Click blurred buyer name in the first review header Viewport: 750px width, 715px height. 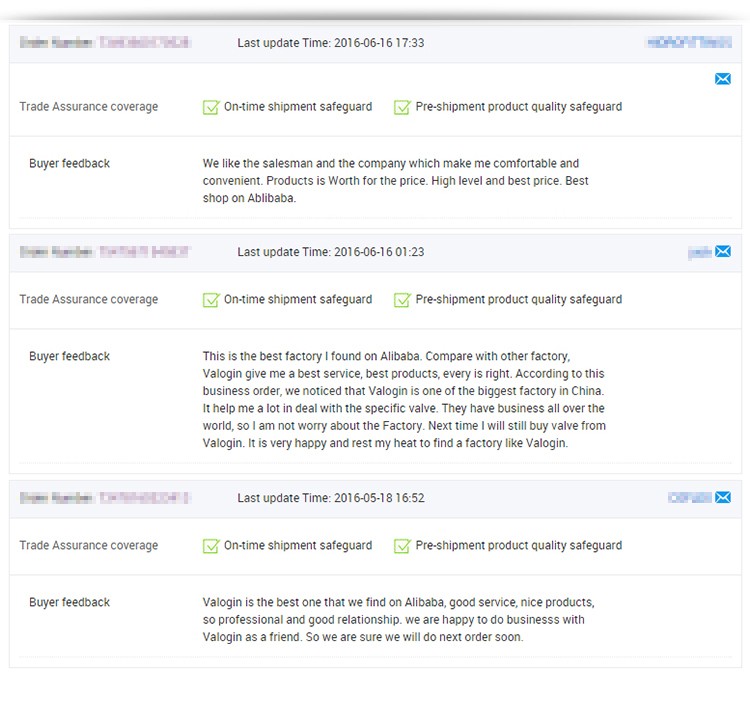[x=689, y=43]
